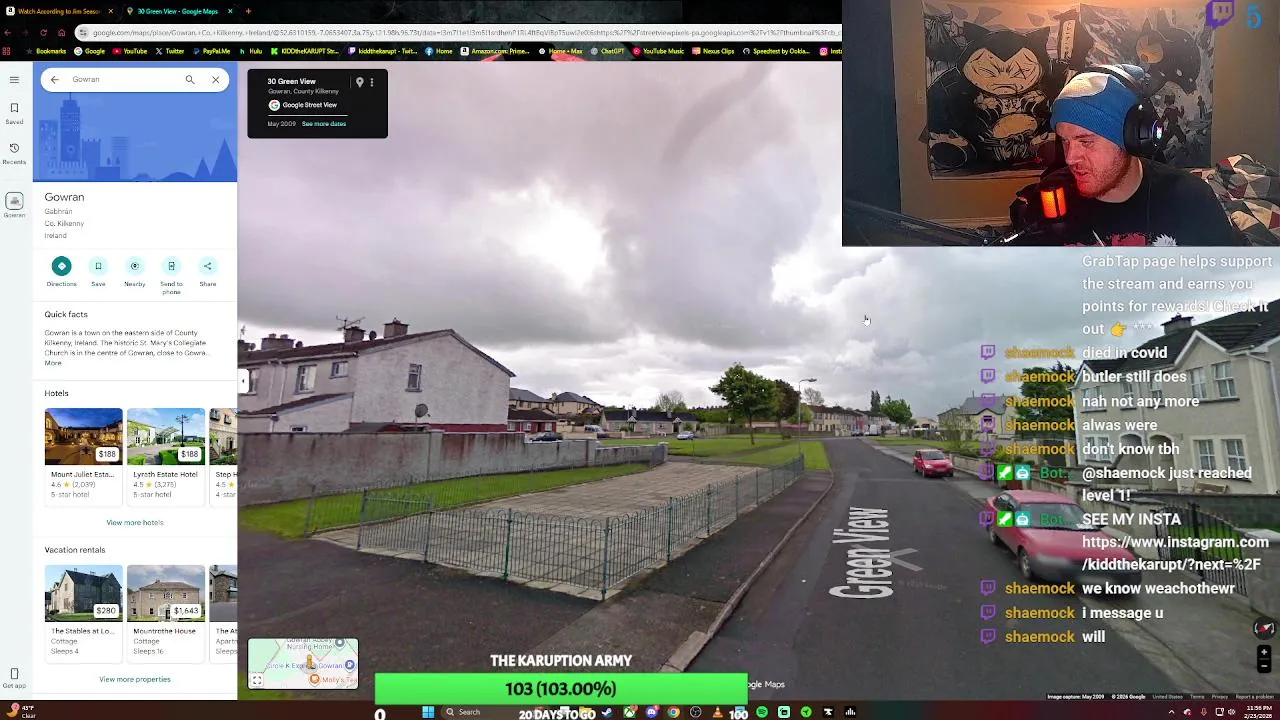Save Gowran to a list
Image resolution: width=1280 pixels, height=720 pixels.
[x=98, y=271]
